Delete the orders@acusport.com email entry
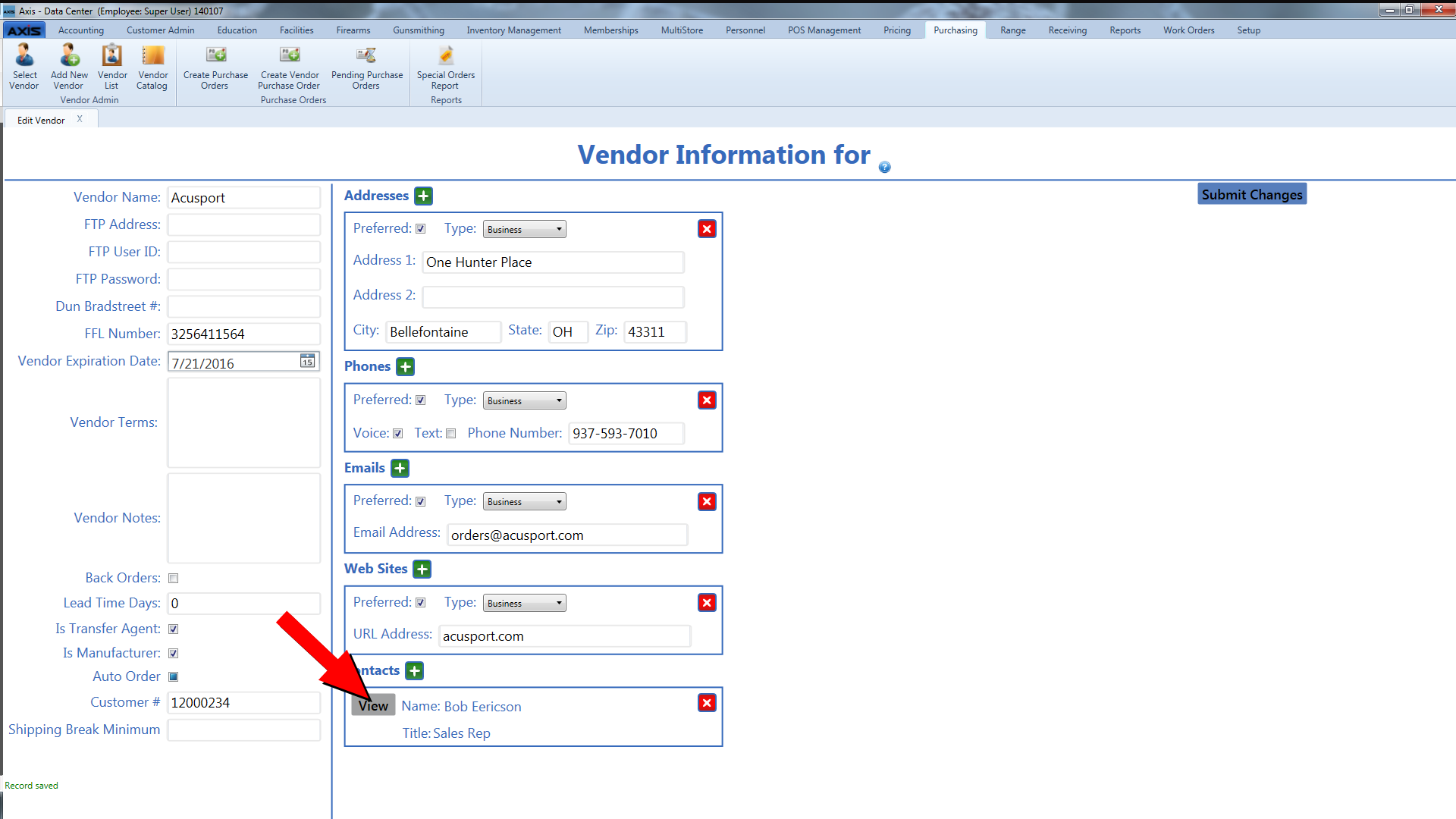Image resolution: width=1456 pixels, height=819 pixels. [x=707, y=502]
